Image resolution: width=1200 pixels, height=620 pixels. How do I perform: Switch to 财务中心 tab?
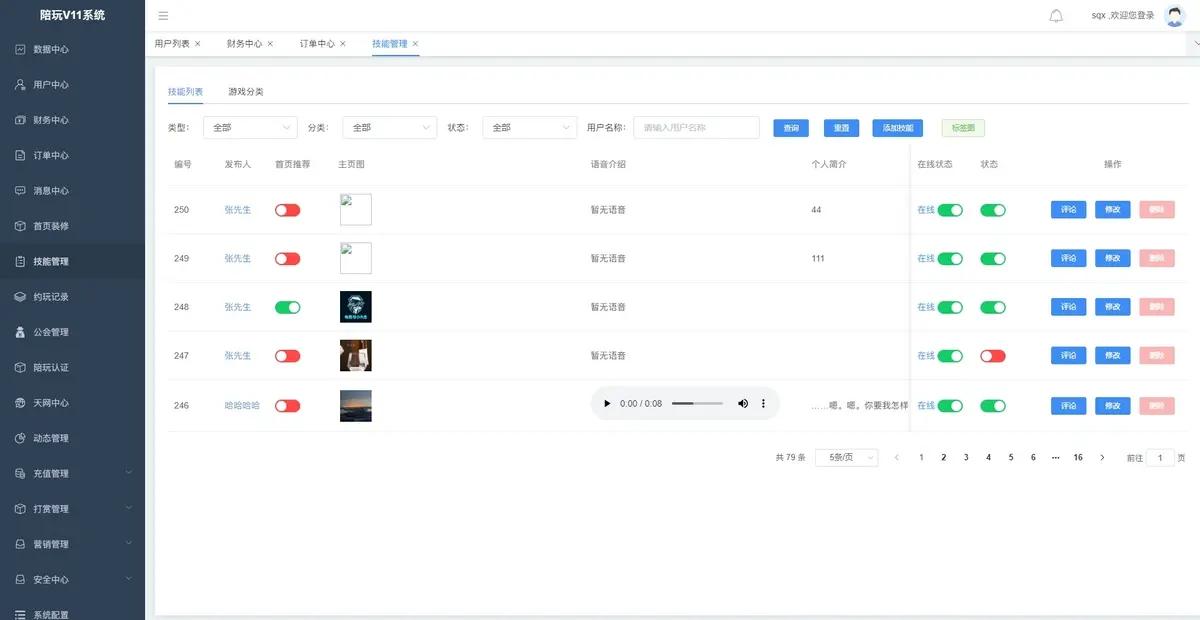click(x=244, y=44)
